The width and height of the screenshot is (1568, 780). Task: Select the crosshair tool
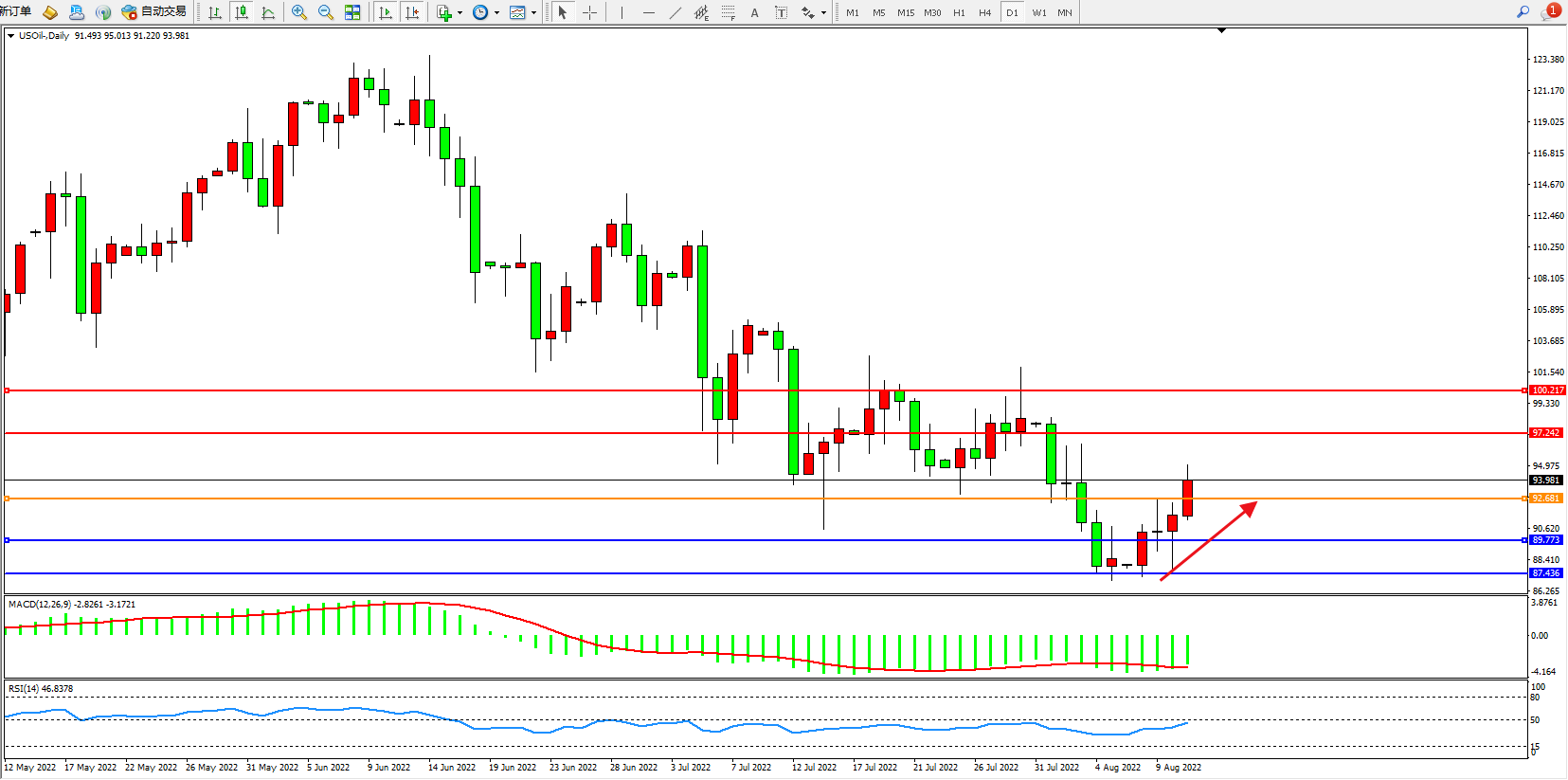[x=589, y=12]
